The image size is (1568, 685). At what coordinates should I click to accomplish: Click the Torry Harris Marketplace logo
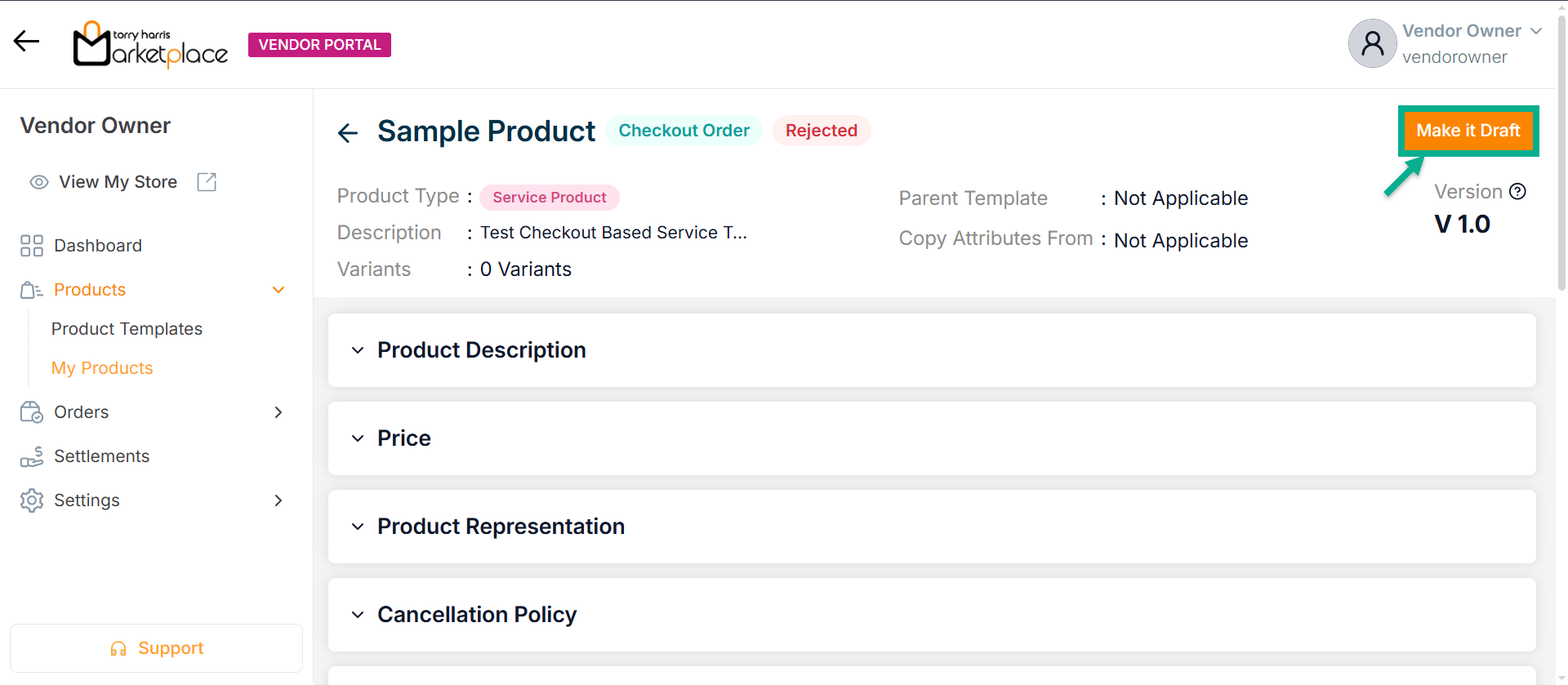pos(150,44)
